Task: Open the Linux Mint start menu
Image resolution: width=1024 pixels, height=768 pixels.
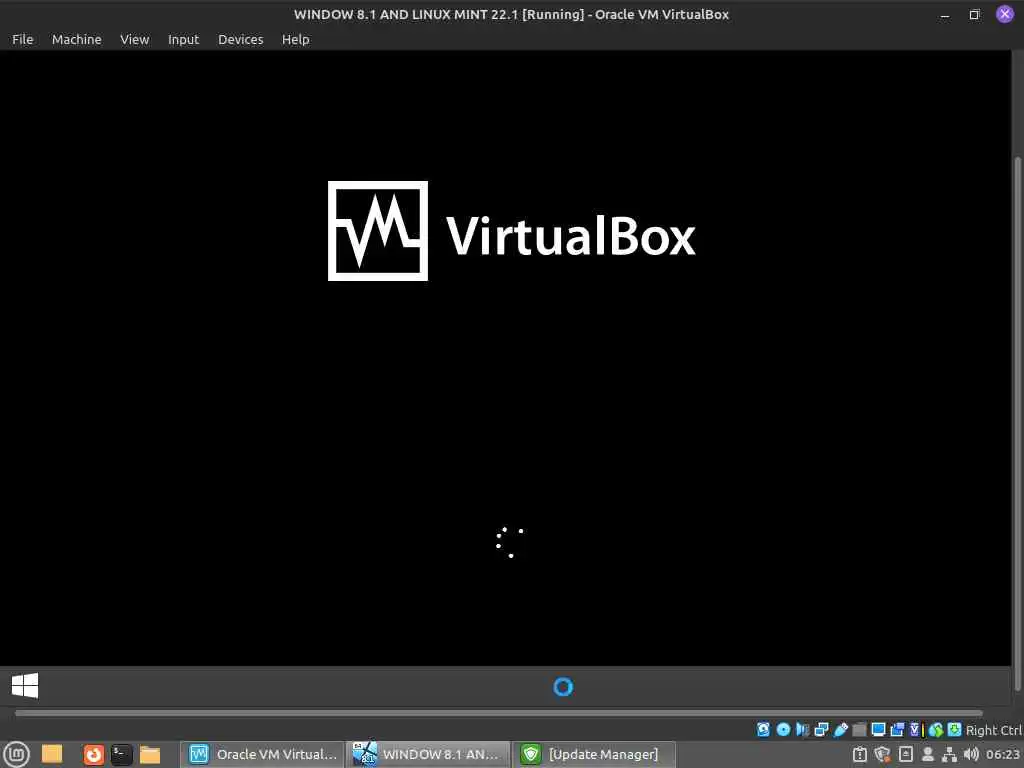Action: [16, 754]
